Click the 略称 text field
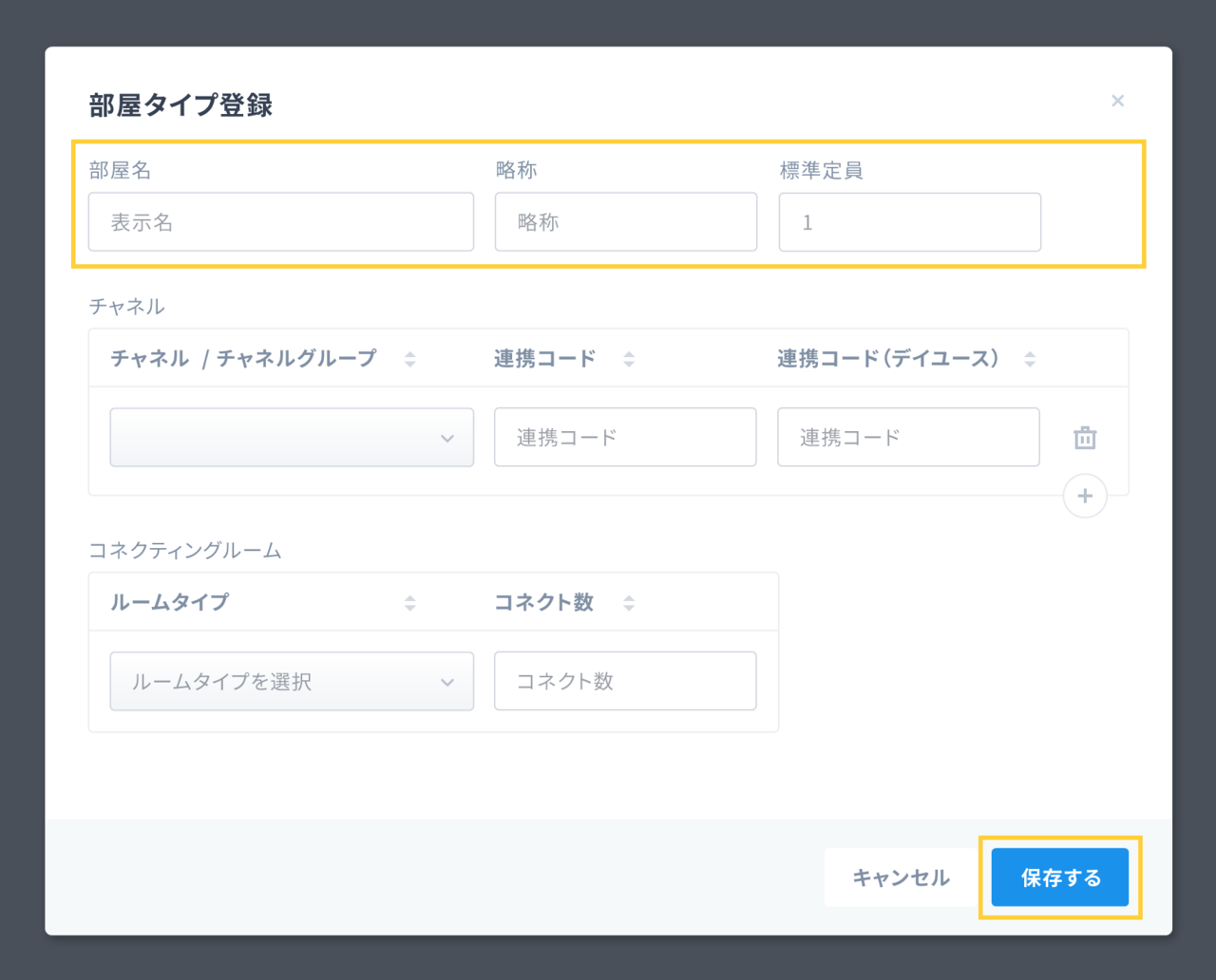1216x980 pixels. 625,222
